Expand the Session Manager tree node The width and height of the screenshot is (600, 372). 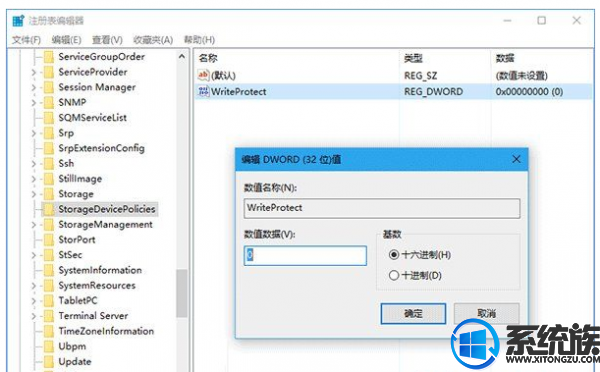pyautogui.click(x=34, y=88)
